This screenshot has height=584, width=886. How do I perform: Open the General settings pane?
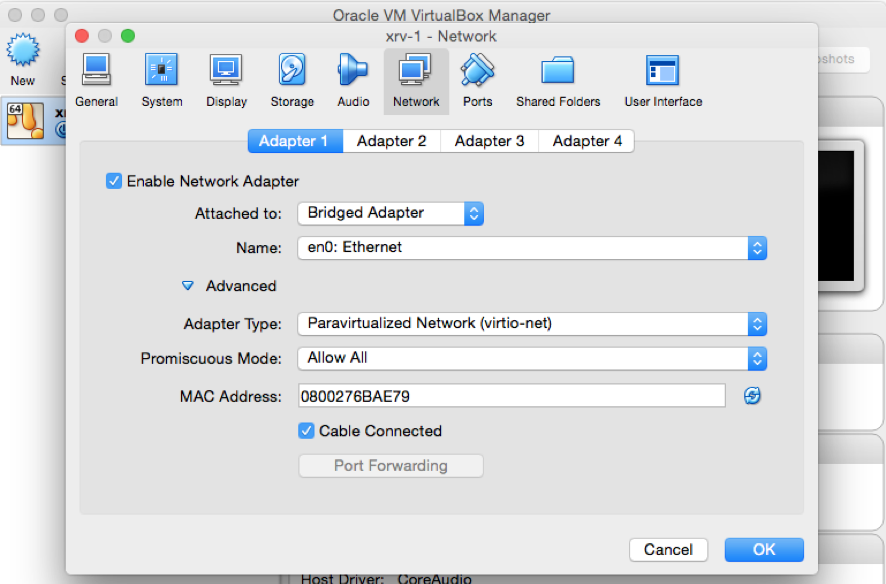click(x=97, y=81)
